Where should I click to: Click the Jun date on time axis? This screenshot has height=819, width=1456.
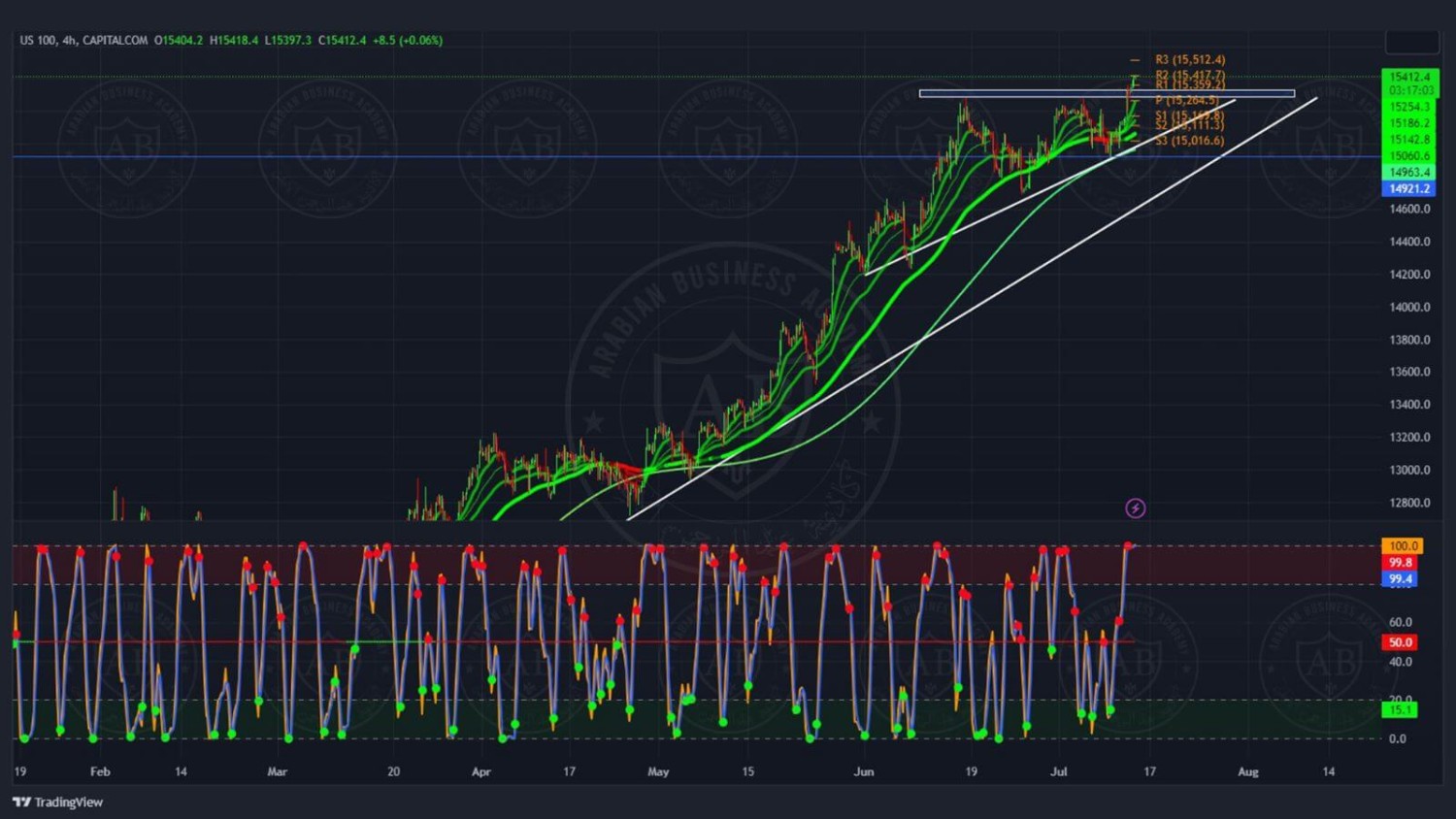[x=863, y=772]
